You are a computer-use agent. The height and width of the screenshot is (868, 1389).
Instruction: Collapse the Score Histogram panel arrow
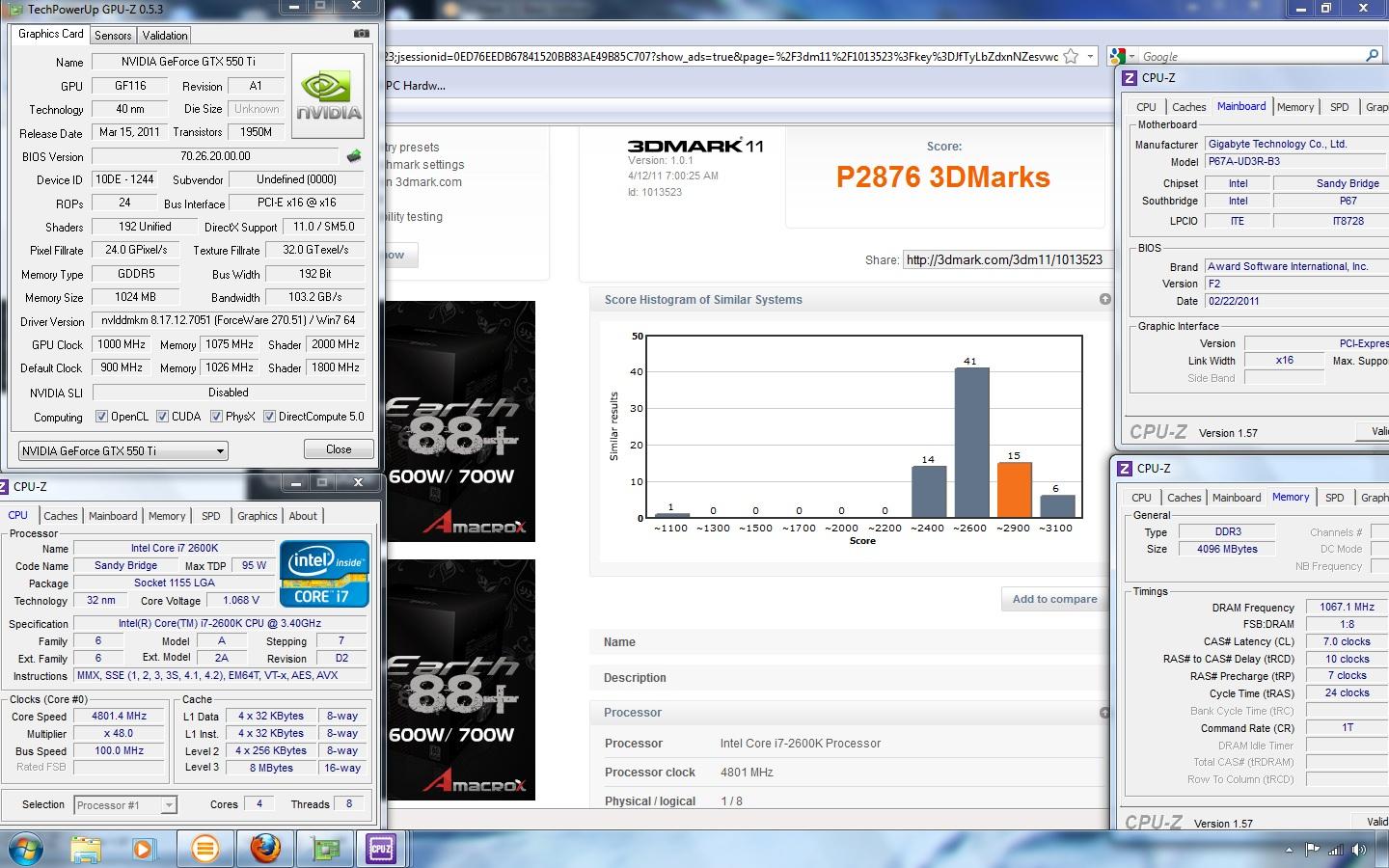[1104, 299]
